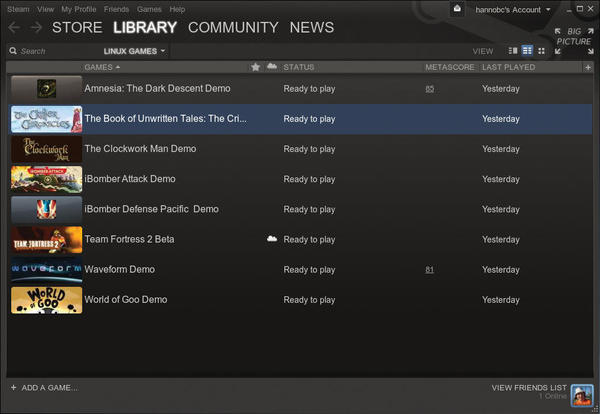Sort by Status column header

tap(298, 67)
